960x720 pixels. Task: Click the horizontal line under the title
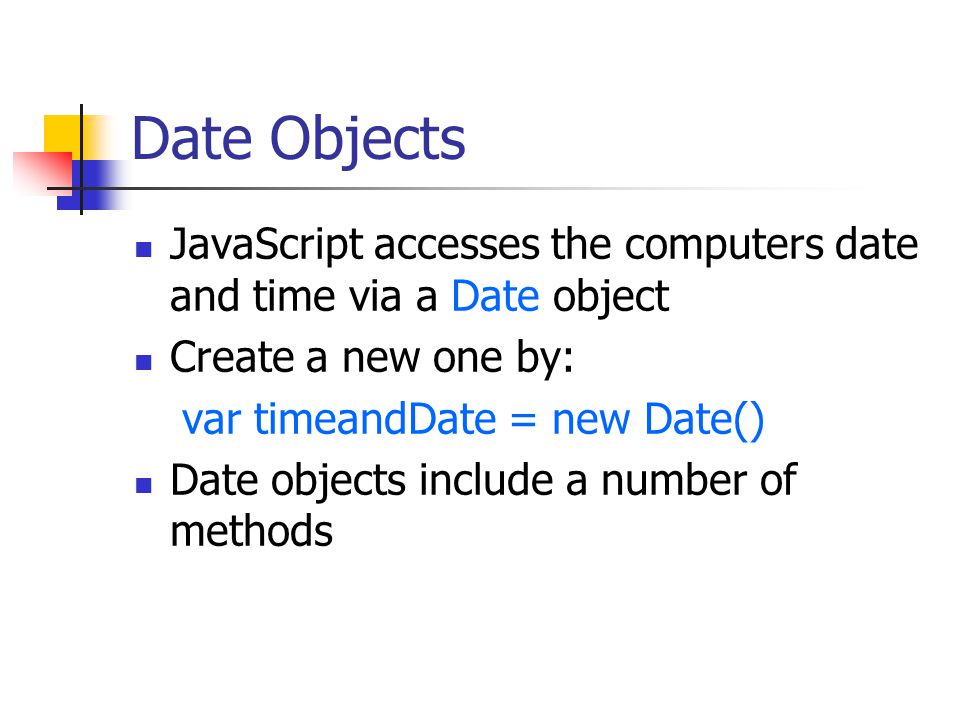coord(465,189)
